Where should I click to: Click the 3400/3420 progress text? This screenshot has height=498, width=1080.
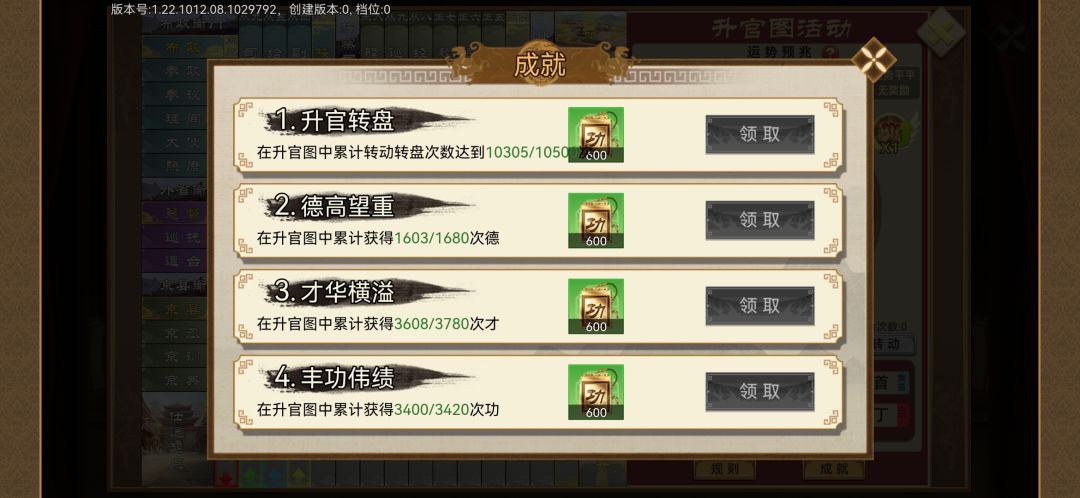pos(431,410)
